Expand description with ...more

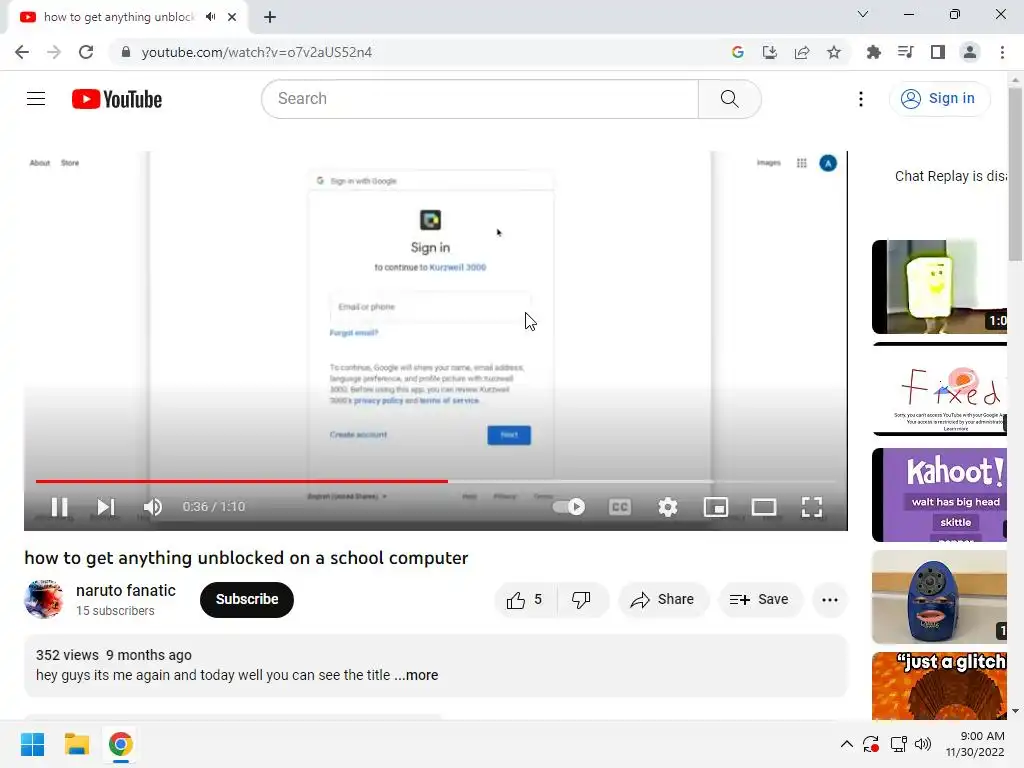[416, 675]
